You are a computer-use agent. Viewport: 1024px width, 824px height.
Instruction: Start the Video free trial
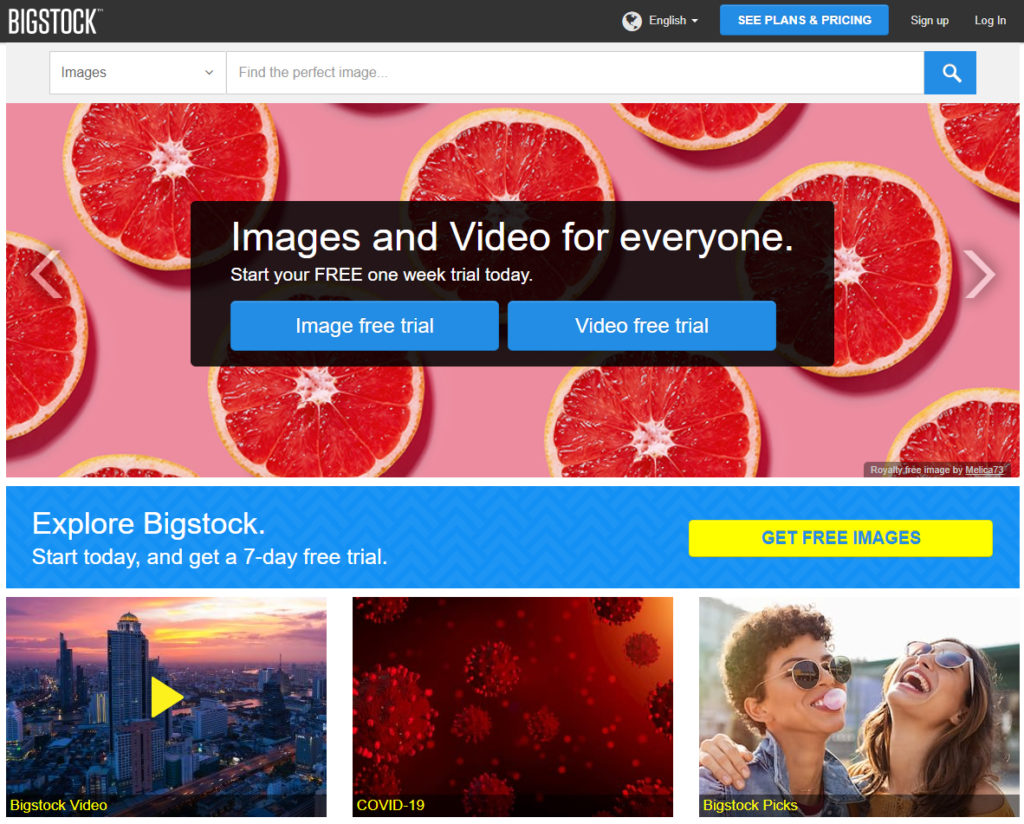(x=641, y=325)
